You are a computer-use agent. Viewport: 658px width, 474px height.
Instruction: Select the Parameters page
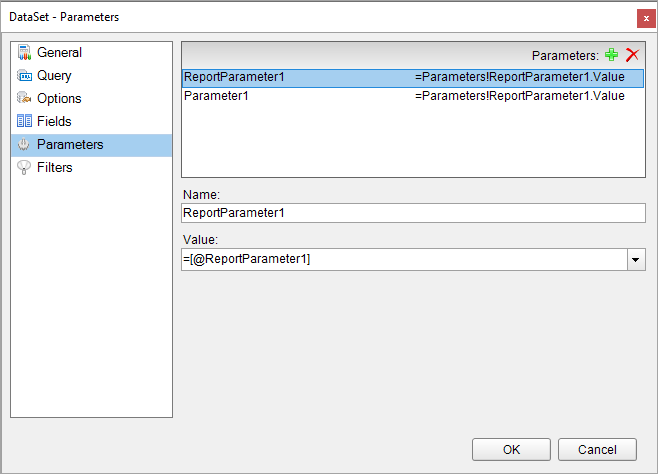tap(91, 145)
